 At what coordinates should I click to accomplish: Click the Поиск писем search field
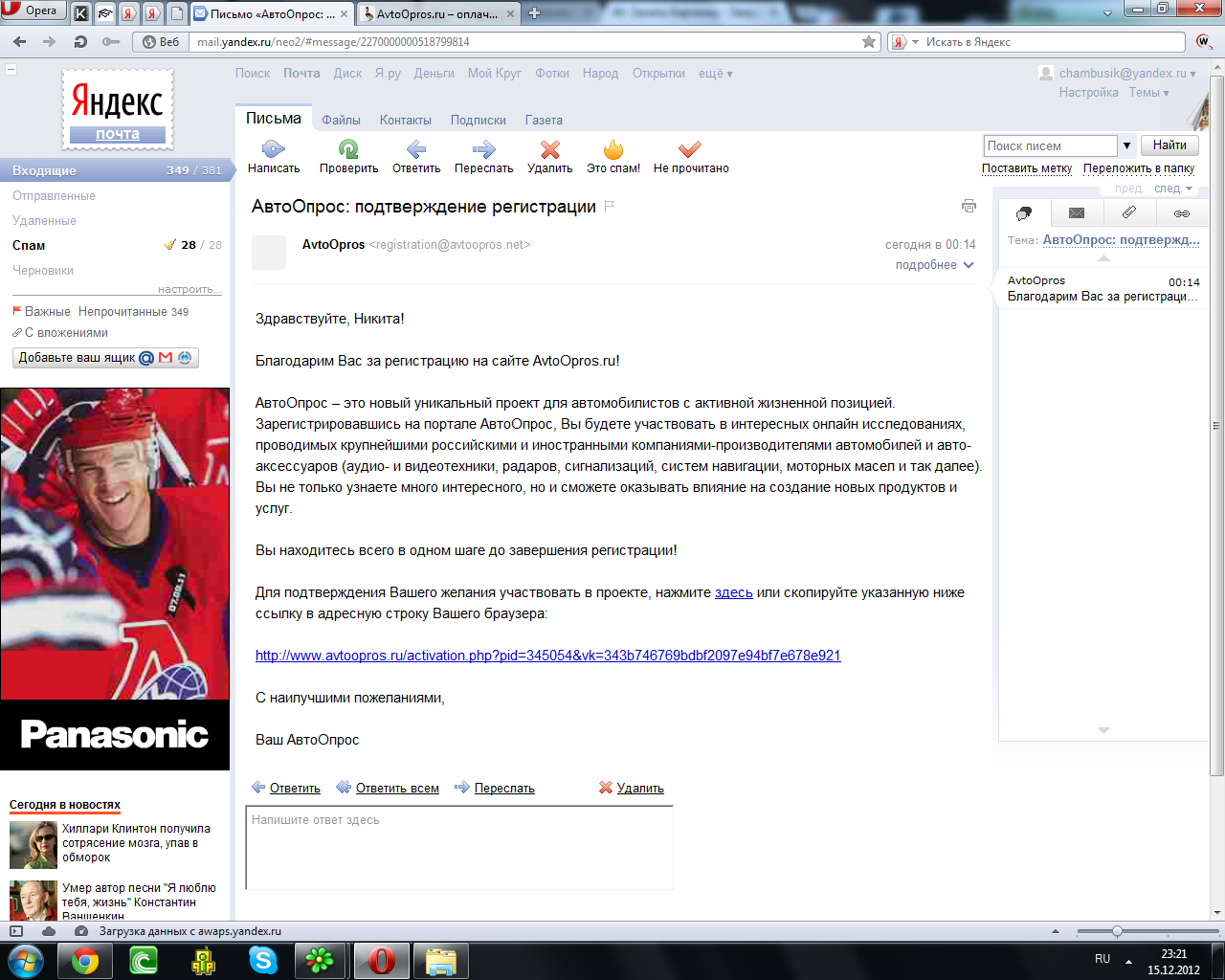[1050, 145]
